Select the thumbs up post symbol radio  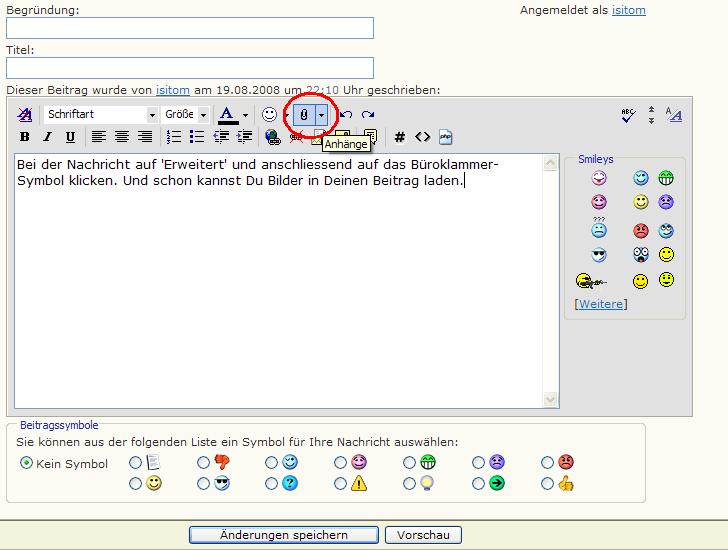click(547, 484)
